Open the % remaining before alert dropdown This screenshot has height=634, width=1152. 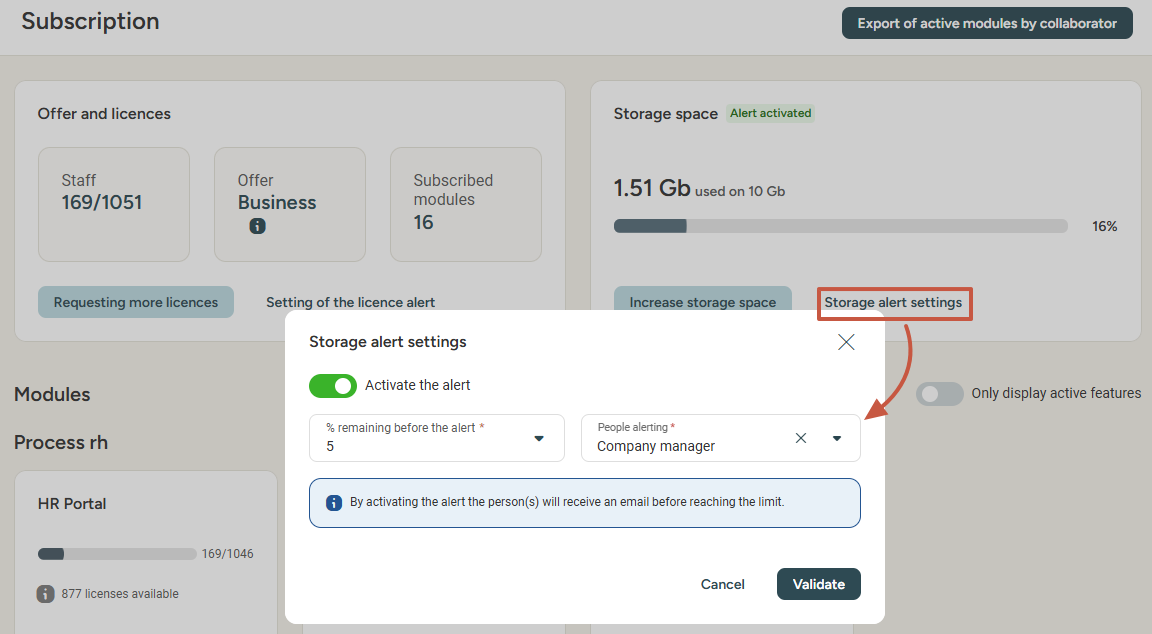538,438
